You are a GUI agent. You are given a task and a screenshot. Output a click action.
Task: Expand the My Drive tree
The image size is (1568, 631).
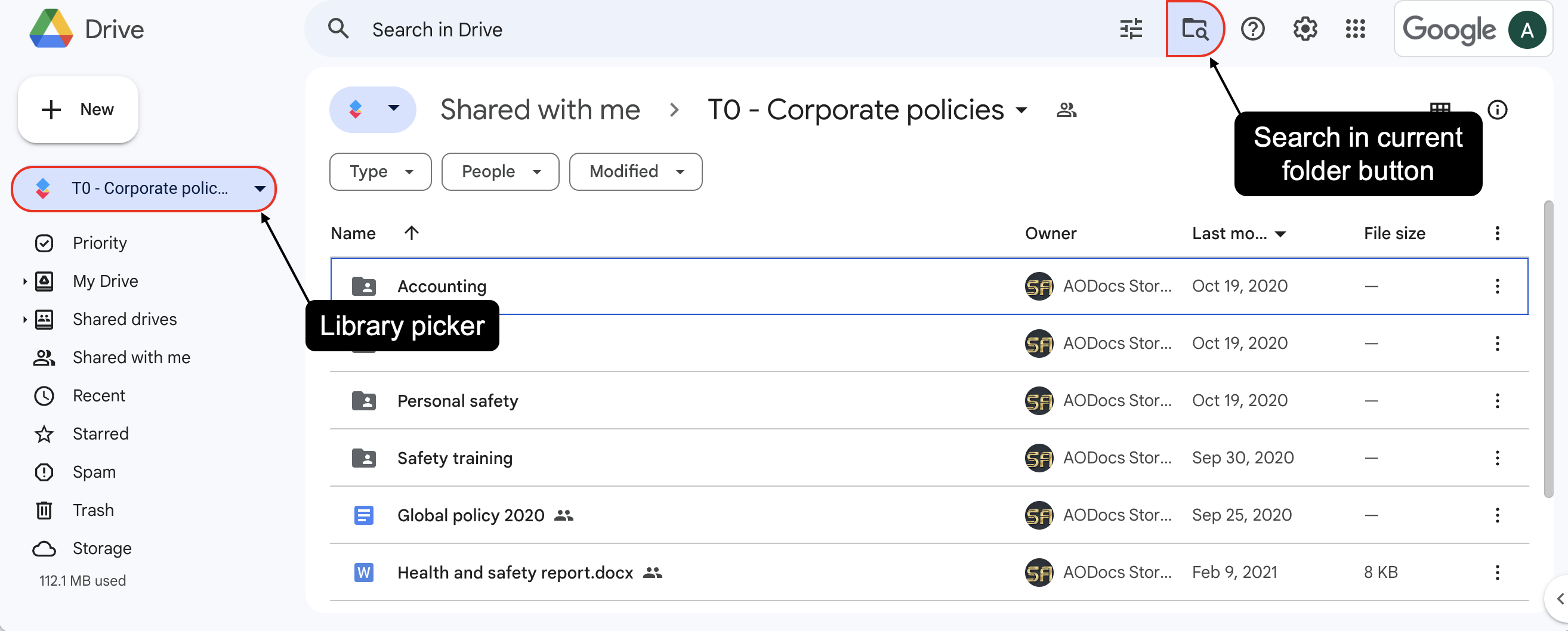coord(24,281)
